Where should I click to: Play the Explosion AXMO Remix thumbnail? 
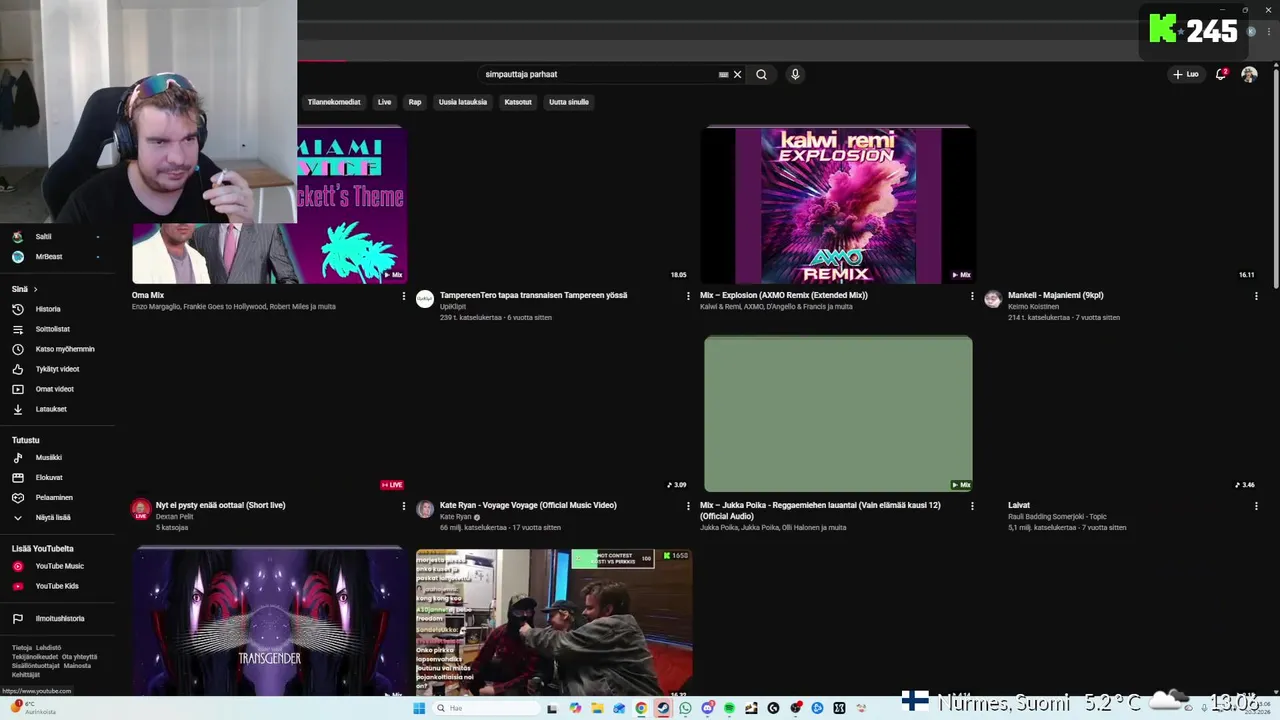pos(838,205)
